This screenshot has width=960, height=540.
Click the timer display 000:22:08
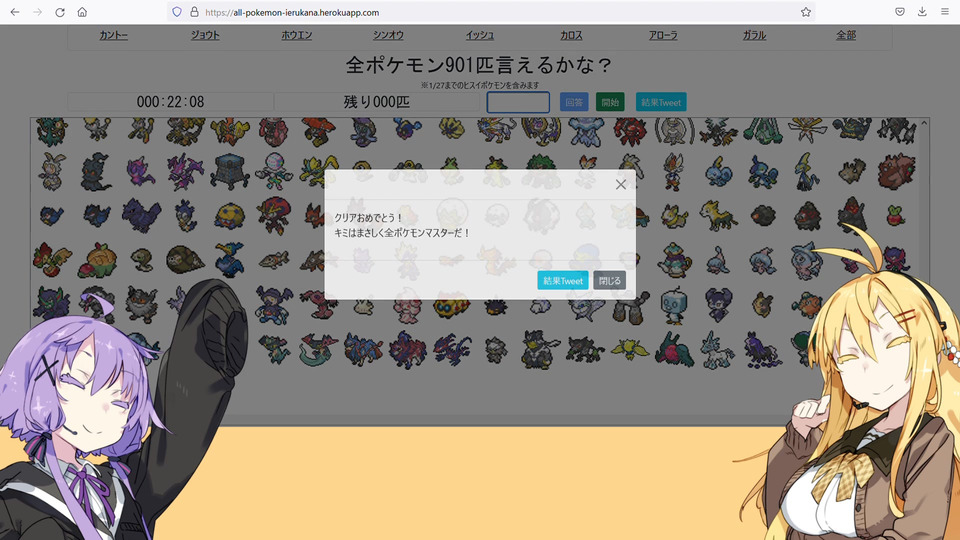[170, 102]
